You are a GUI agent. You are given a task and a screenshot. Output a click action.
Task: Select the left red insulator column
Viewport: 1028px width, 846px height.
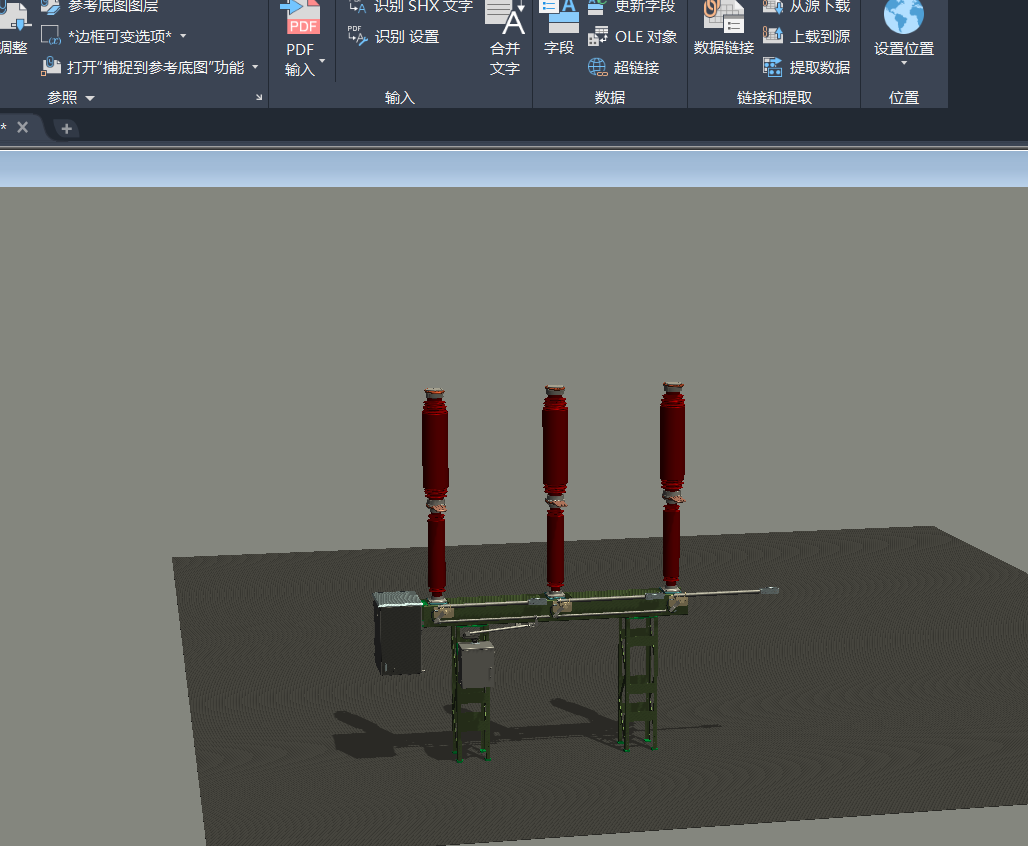click(x=435, y=494)
